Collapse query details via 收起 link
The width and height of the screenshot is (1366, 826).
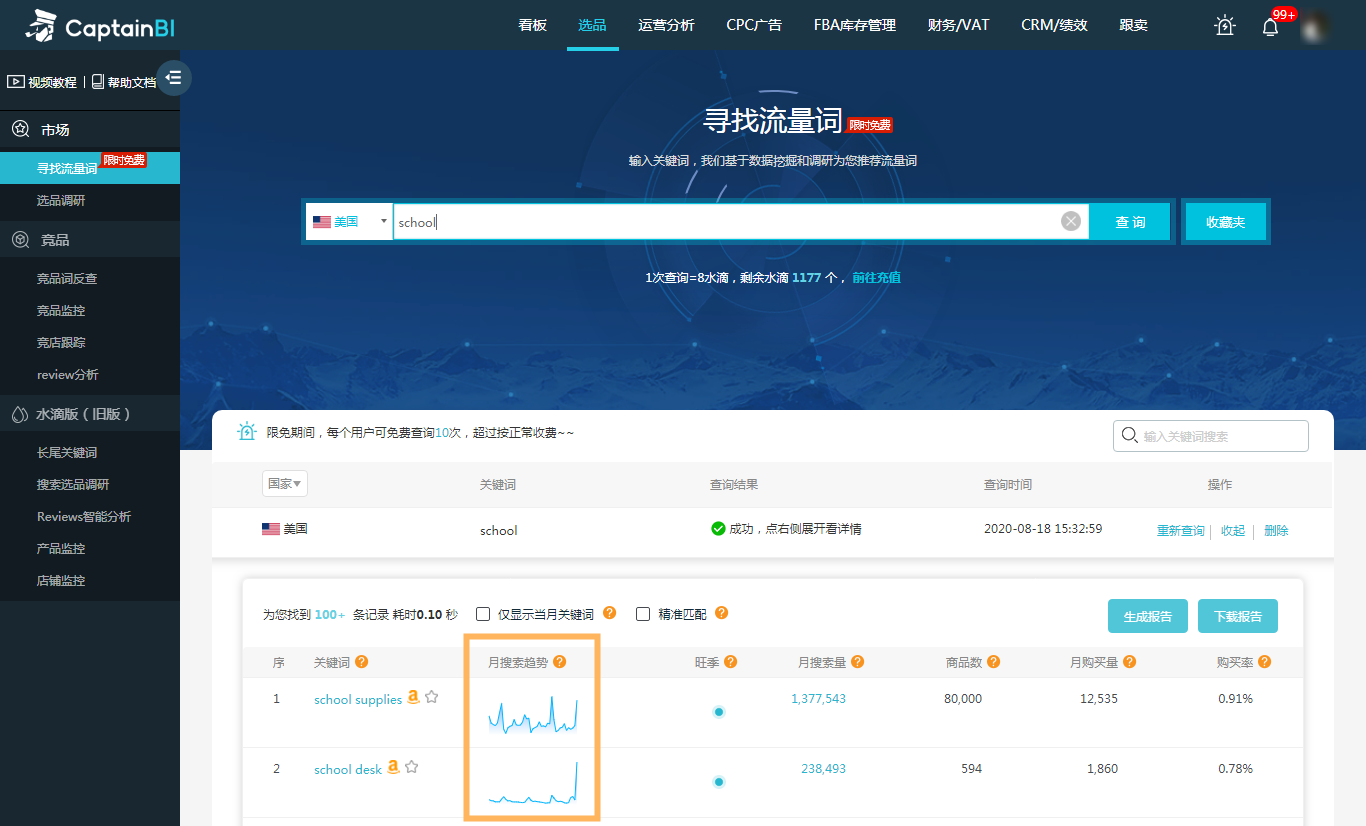(1233, 531)
